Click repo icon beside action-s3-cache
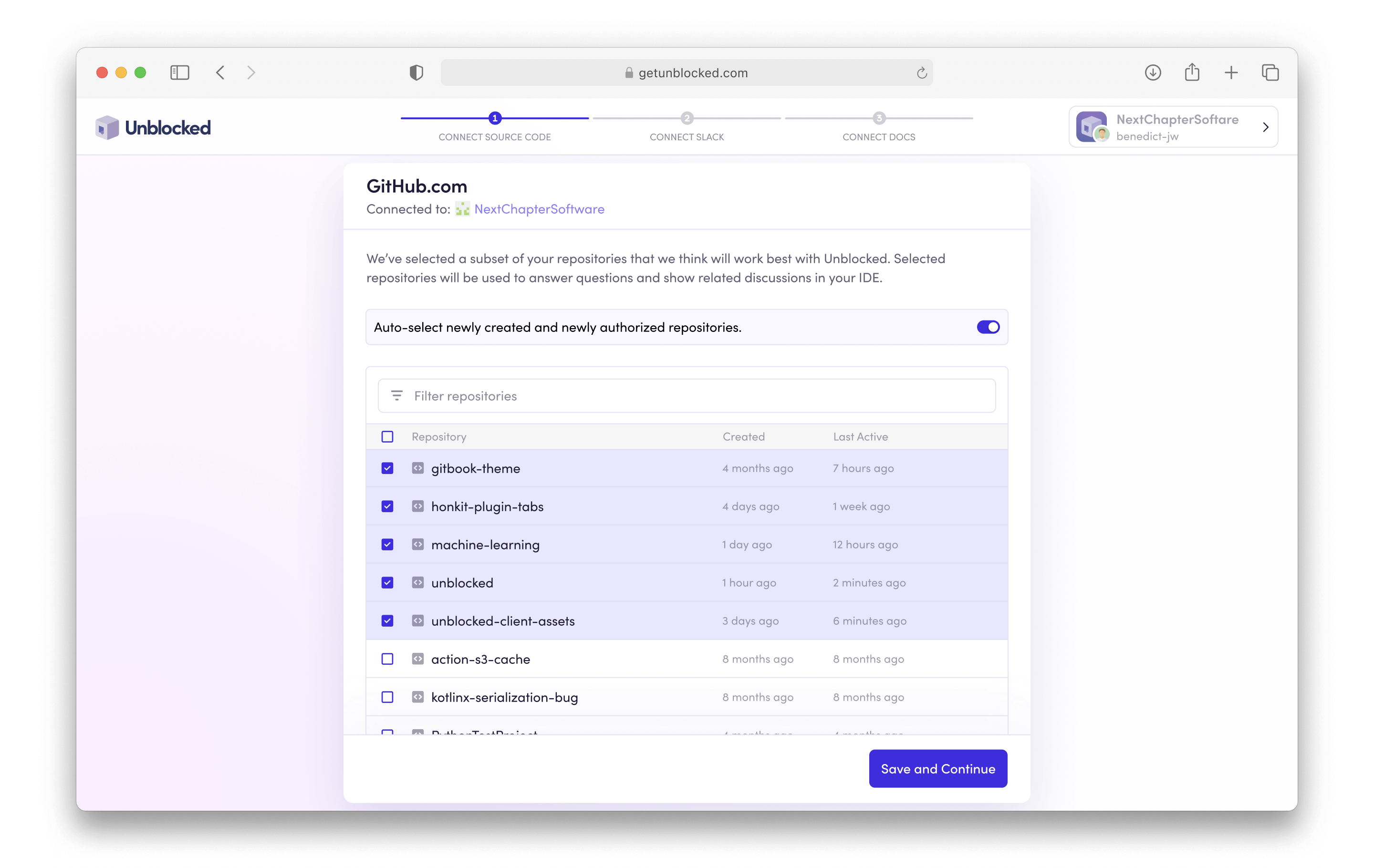Image resolution: width=1374 pixels, height=868 pixels. (417, 659)
